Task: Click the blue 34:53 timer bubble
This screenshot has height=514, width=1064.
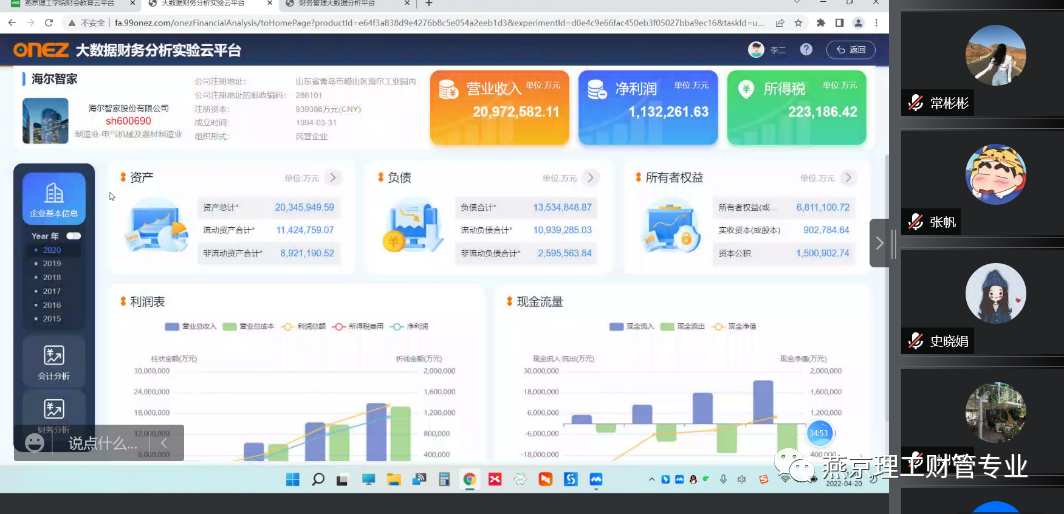Action: click(x=819, y=433)
